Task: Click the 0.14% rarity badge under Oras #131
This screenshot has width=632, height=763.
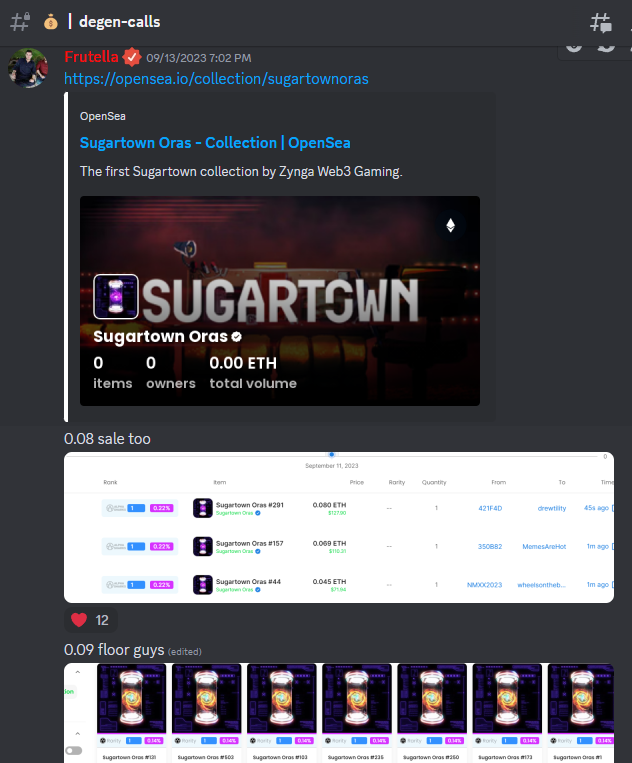Action: pos(154,741)
